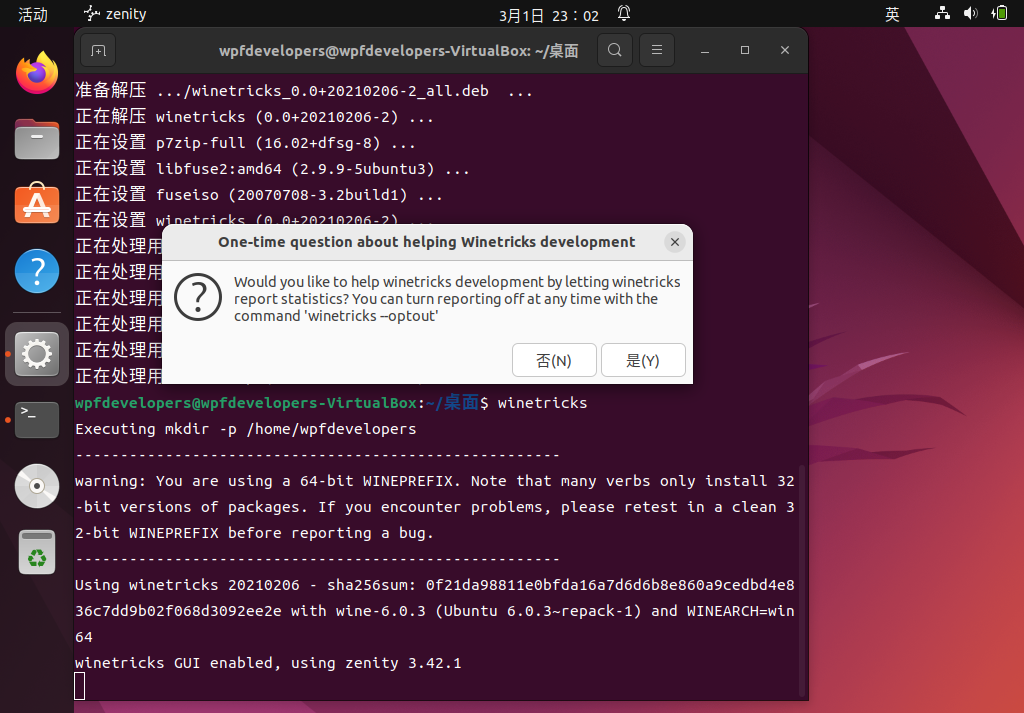Screen dimensions: 1024x713
Task: Click the volume speaker icon
Action: coord(970,13)
